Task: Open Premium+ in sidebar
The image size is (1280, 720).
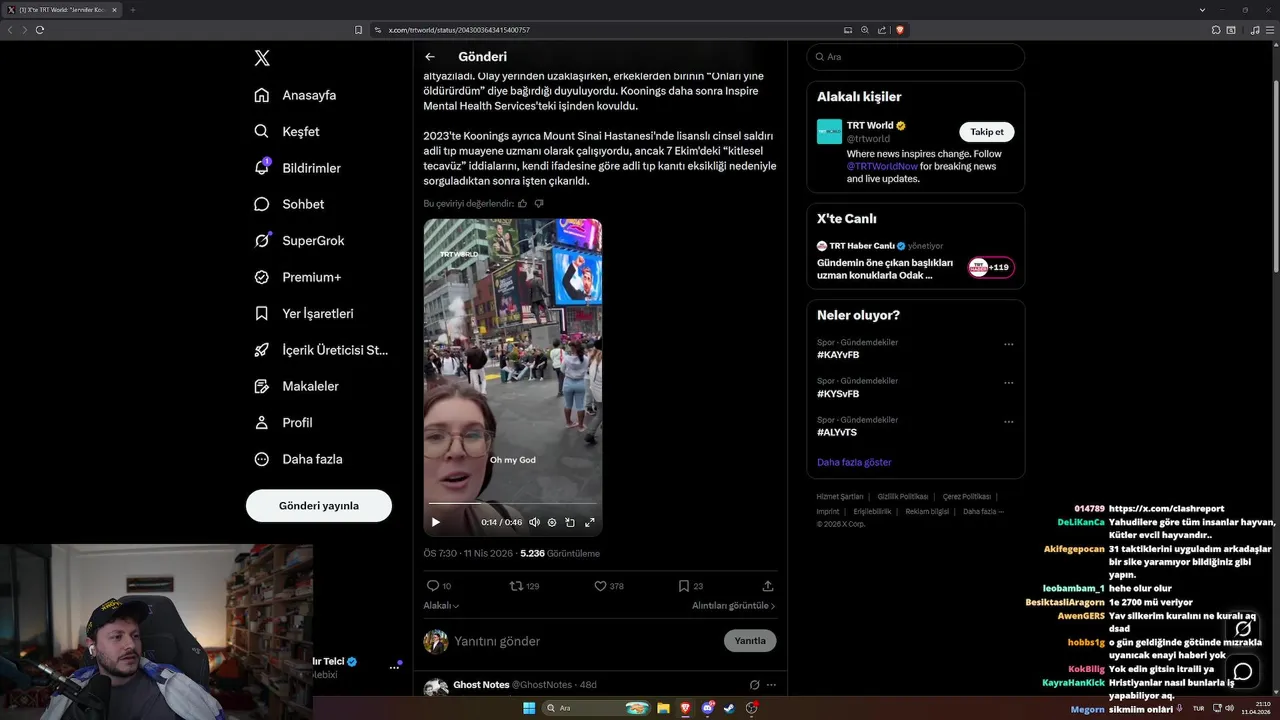Action: pyautogui.click(x=297, y=277)
